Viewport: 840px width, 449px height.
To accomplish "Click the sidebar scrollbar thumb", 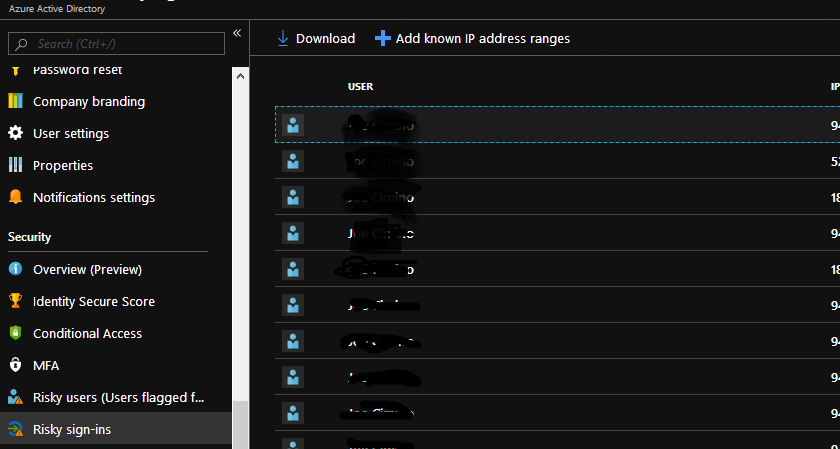I will (x=241, y=424).
